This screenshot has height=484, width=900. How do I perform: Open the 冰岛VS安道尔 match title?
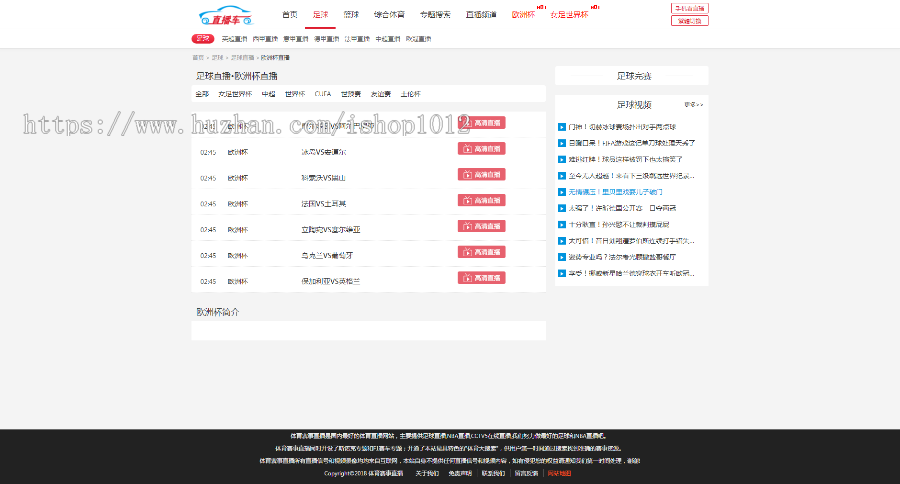pyautogui.click(x=324, y=152)
